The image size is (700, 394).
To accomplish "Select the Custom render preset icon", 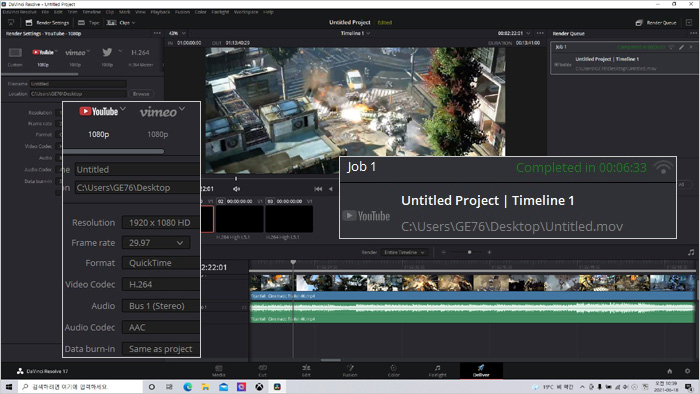I will coord(15,53).
